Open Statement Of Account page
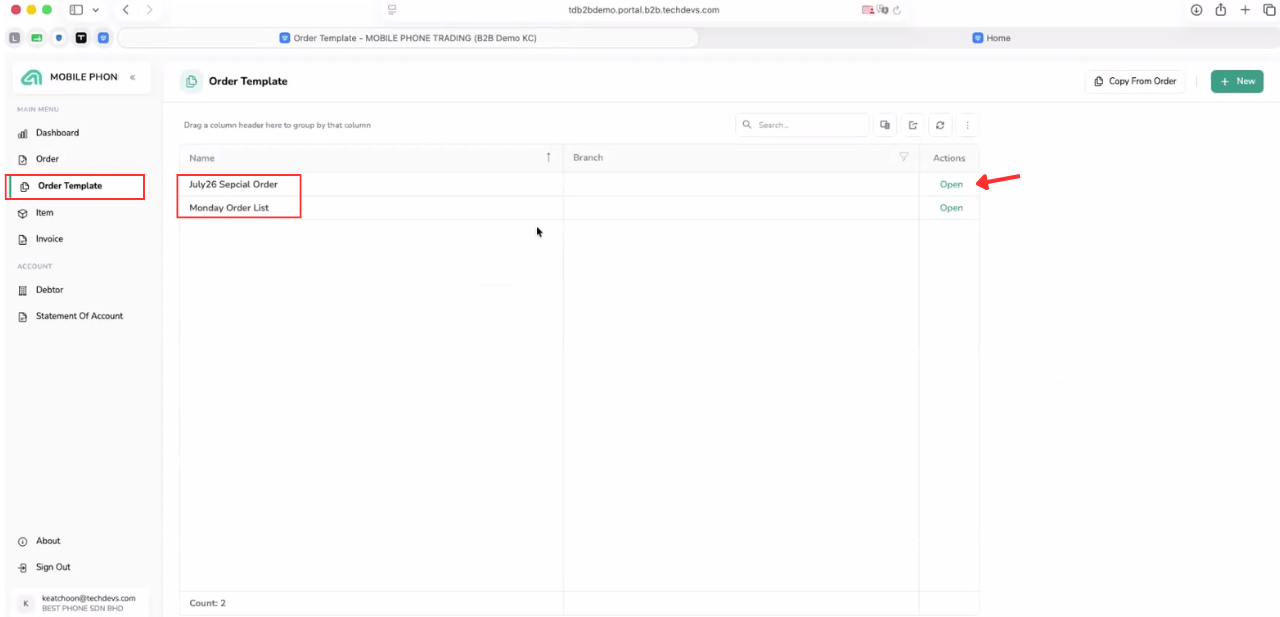The image size is (1280, 617). point(79,316)
